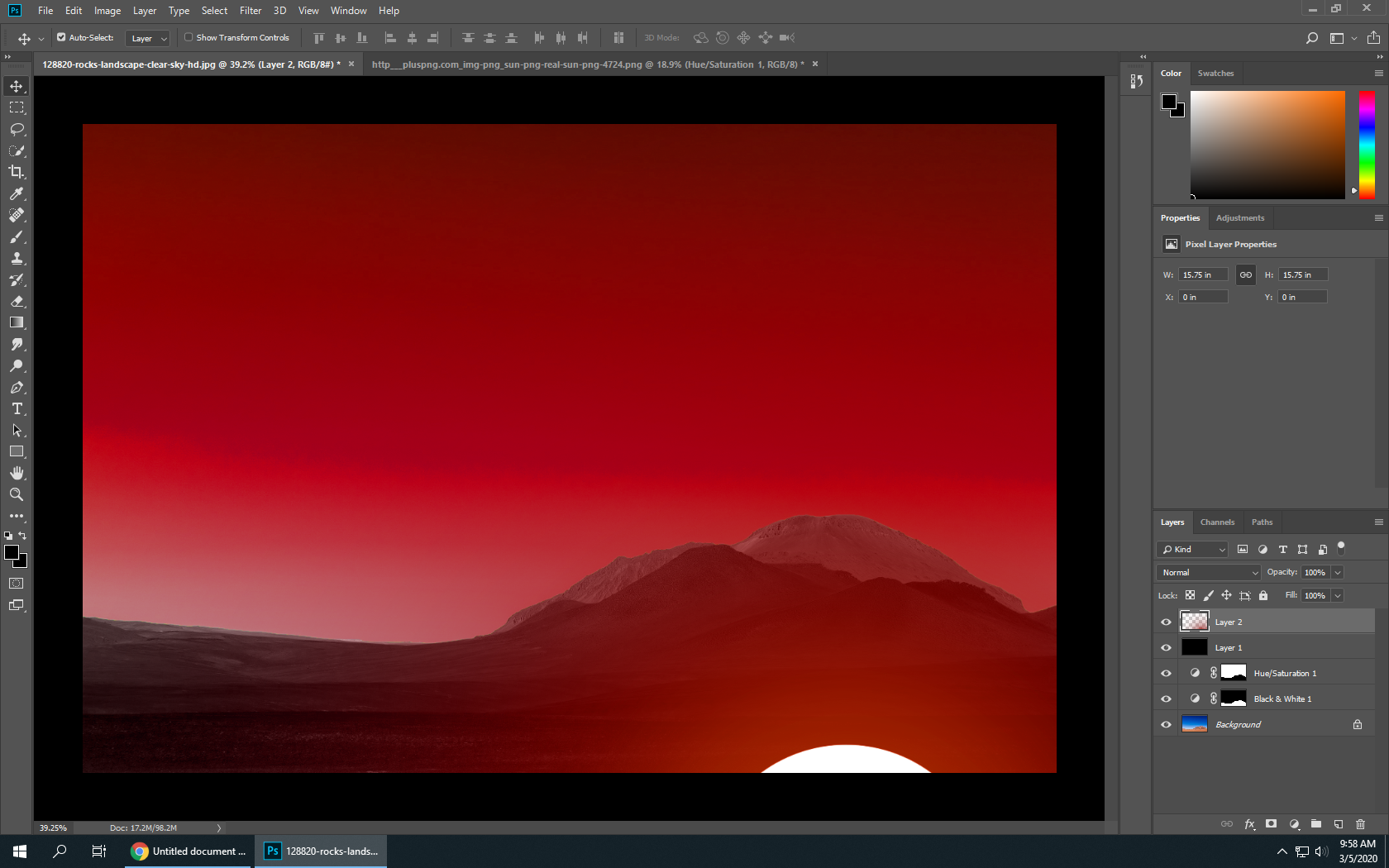Open blend mode Normal dropdown
Image resolution: width=1389 pixels, height=868 pixels.
pos(1208,572)
